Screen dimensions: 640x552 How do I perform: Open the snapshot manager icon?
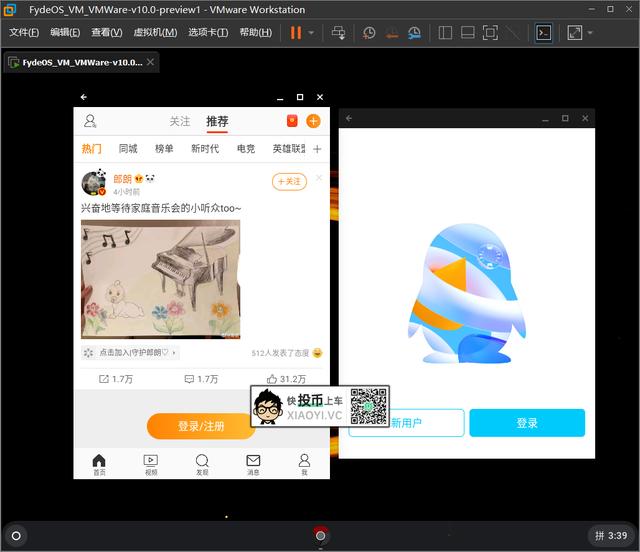pyautogui.click(x=414, y=33)
